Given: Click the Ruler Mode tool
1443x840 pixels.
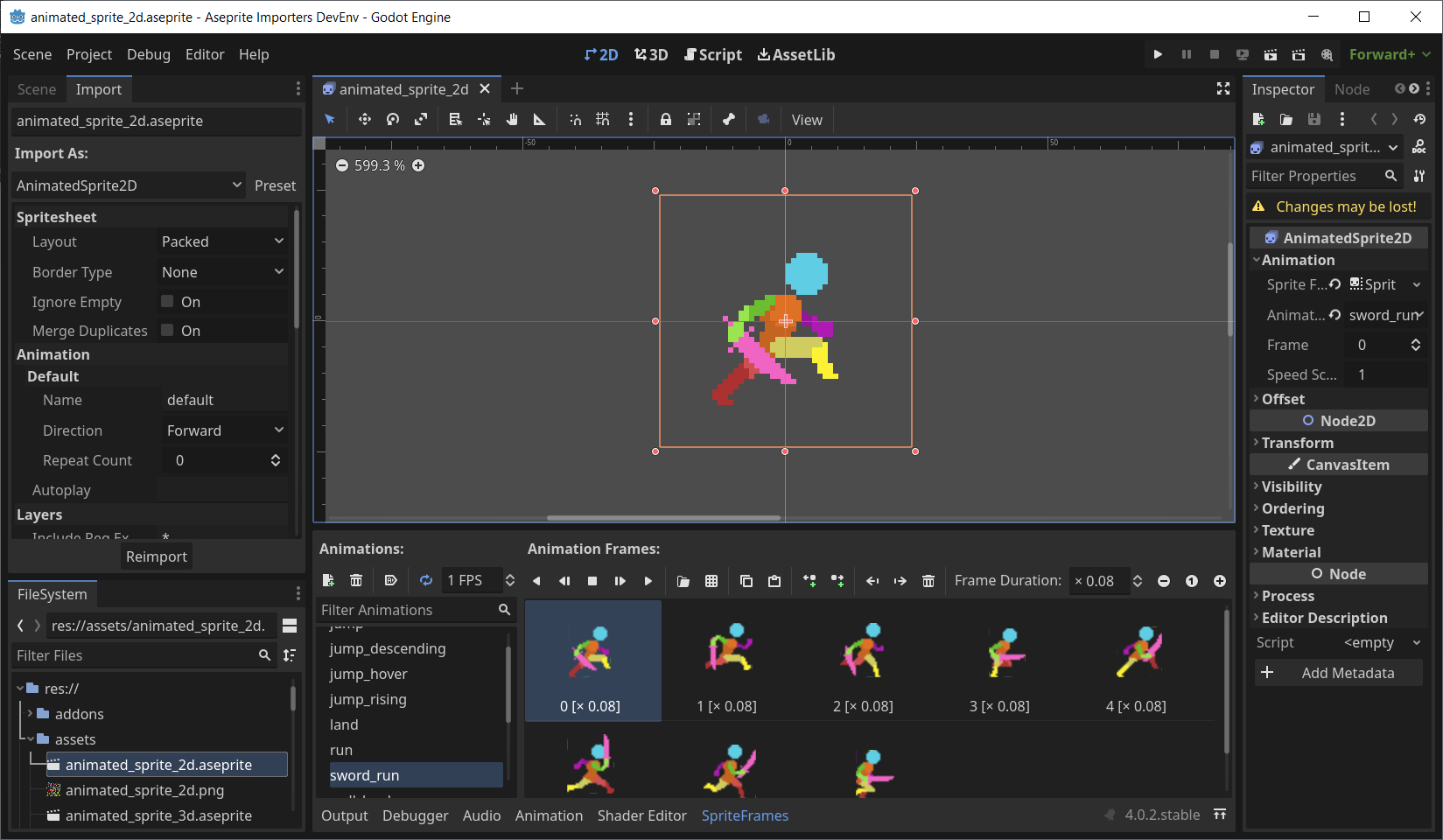Looking at the screenshot, I should pos(540,120).
